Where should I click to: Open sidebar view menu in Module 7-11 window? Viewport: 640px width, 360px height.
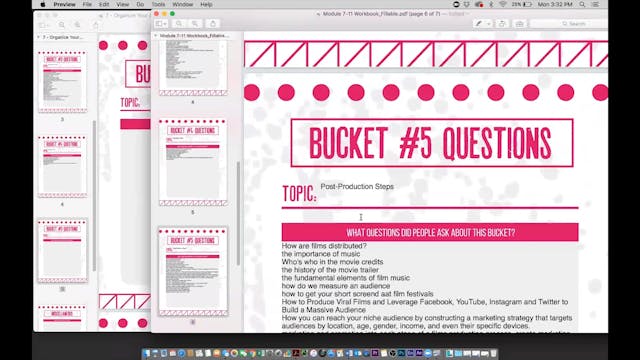click(x=160, y=24)
